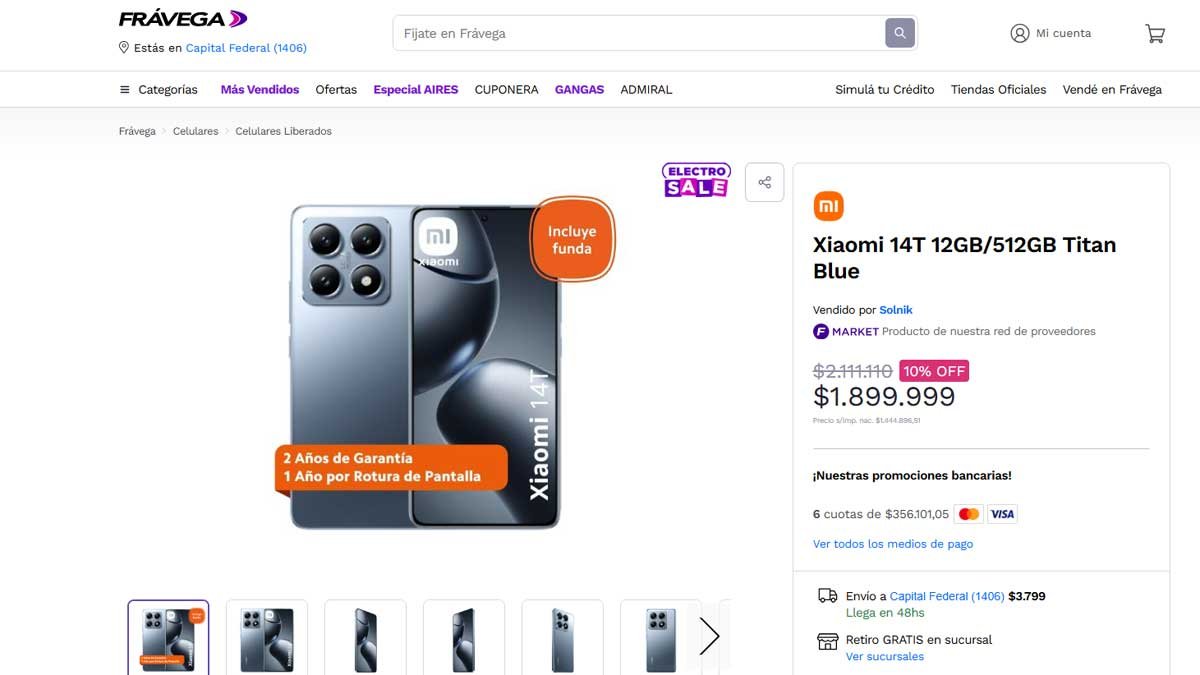
Task: Click the next-image arrow in gallery
Action: (710, 635)
